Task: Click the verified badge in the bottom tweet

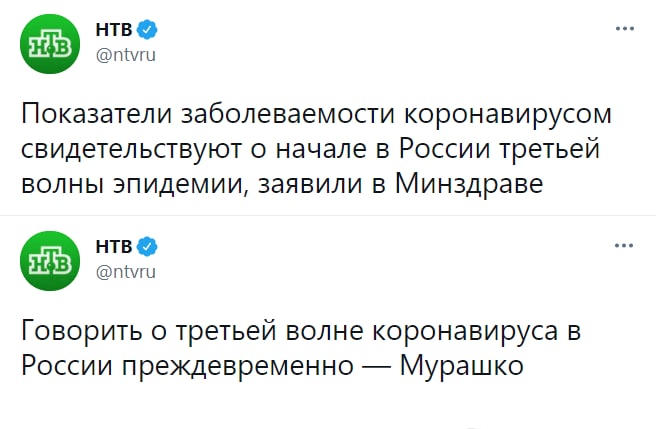Action: pyautogui.click(x=145, y=245)
